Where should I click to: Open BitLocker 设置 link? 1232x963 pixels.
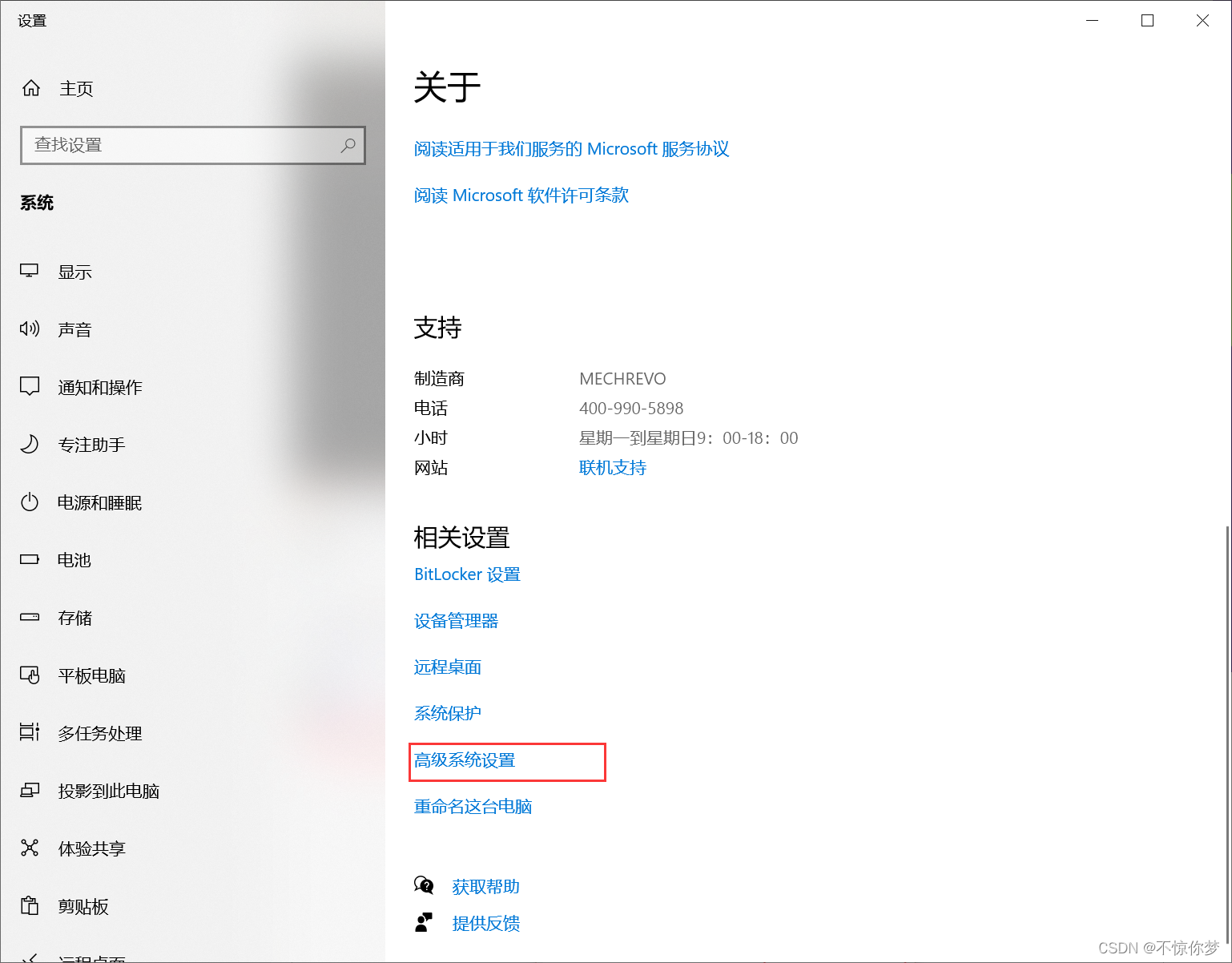pos(467,574)
